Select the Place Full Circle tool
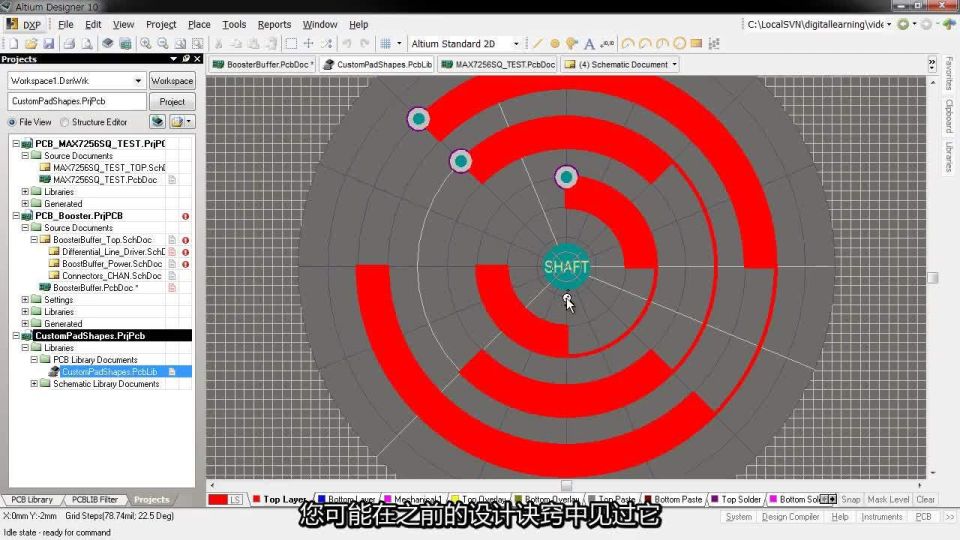This screenshot has height=540, width=960. [x=680, y=44]
